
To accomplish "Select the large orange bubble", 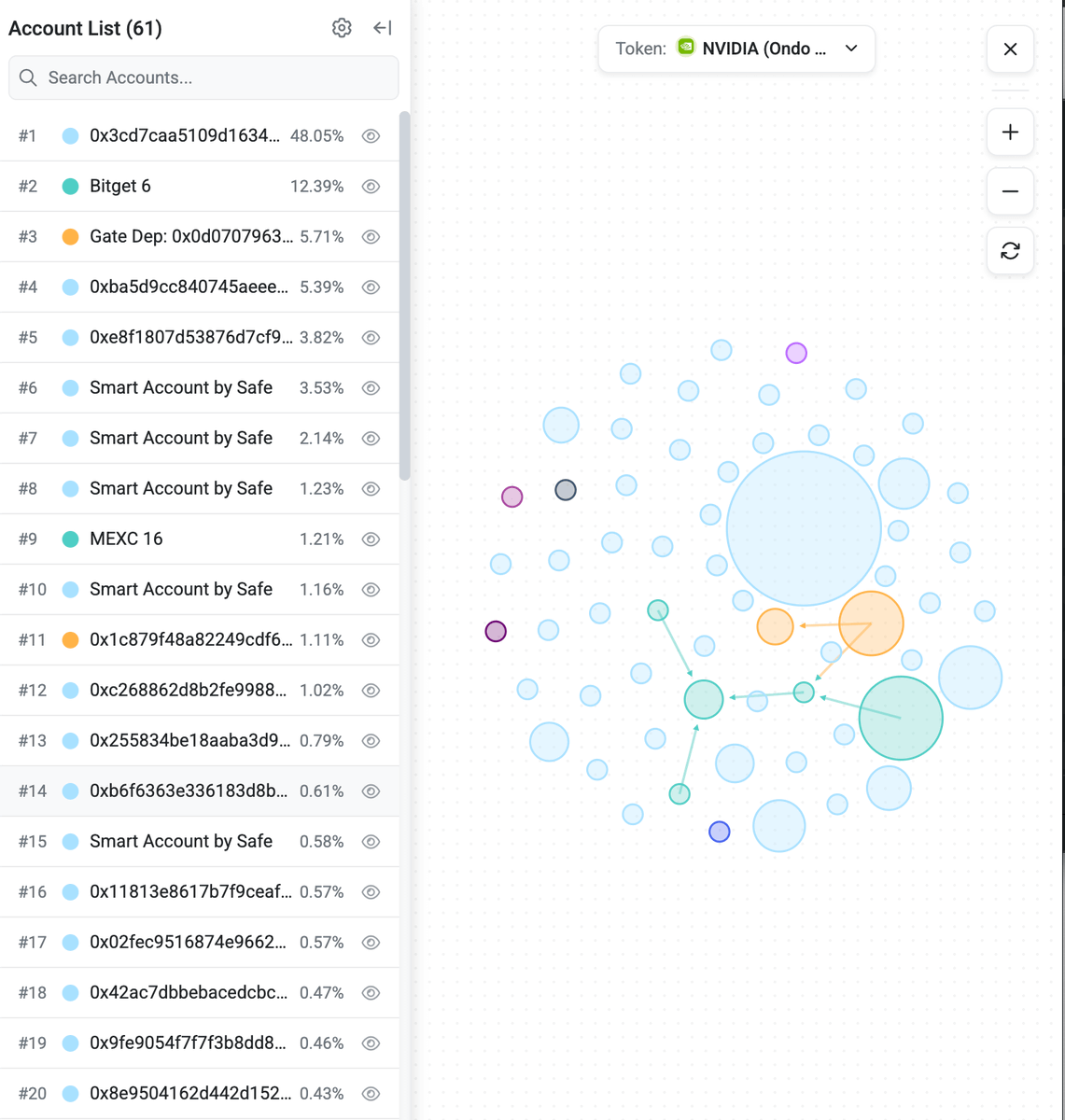I will 871,623.
